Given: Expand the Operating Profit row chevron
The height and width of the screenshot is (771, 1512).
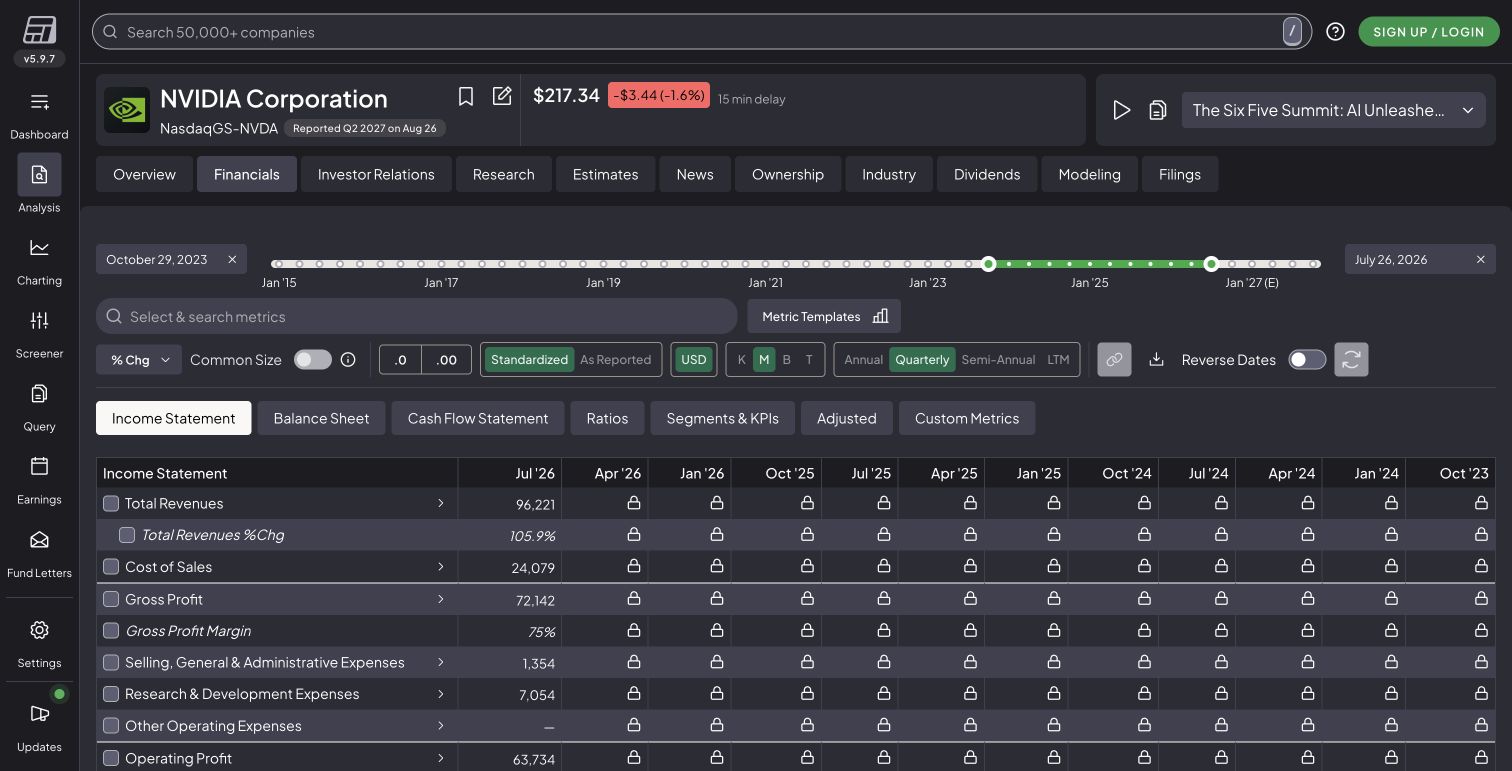Looking at the screenshot, I should pyautogui.click(x=440, y=758).
